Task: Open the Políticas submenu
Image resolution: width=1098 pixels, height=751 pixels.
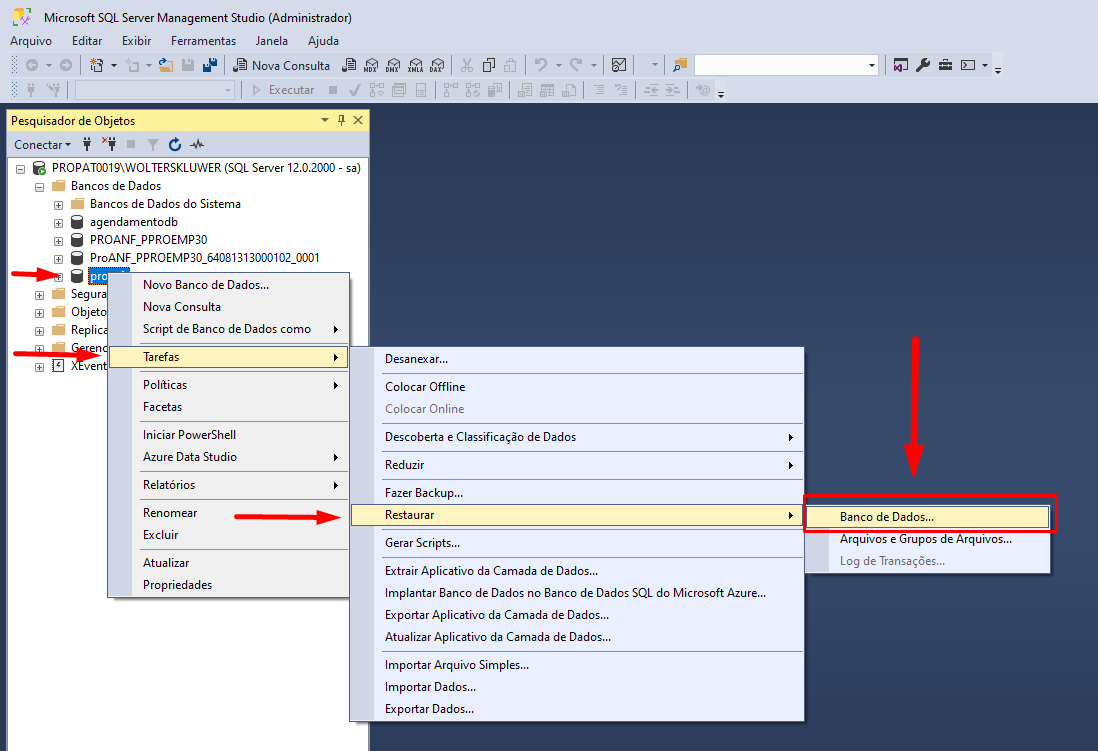Action: (228, 385)
